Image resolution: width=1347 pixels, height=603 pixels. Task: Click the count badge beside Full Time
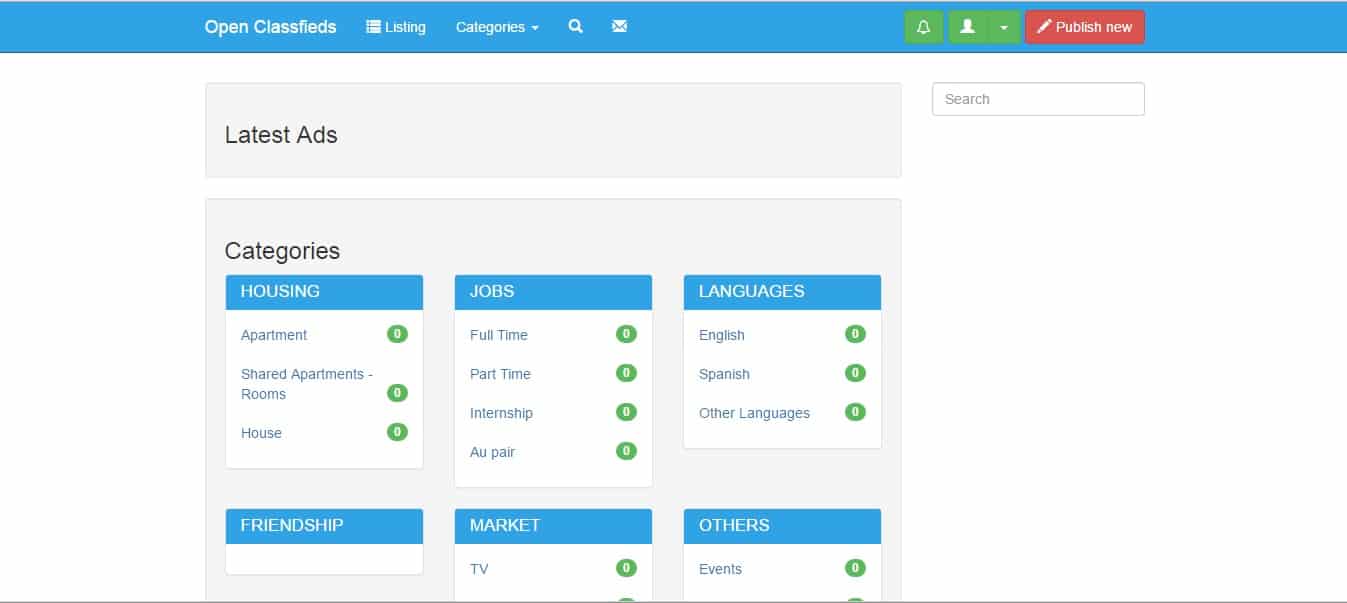coord(626,334)
